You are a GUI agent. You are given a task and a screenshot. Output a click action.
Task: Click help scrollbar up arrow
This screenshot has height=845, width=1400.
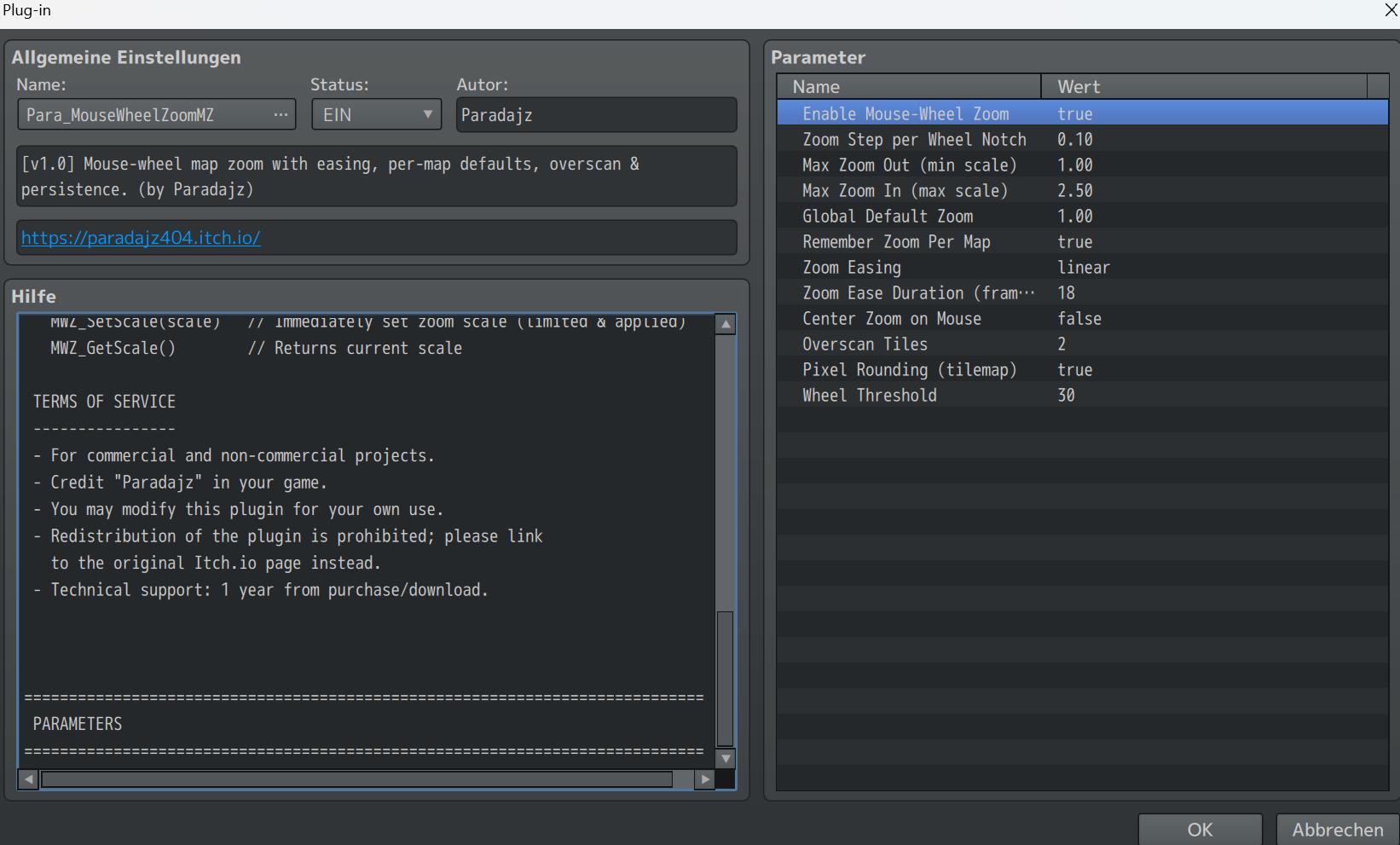[x=726, y=324]
